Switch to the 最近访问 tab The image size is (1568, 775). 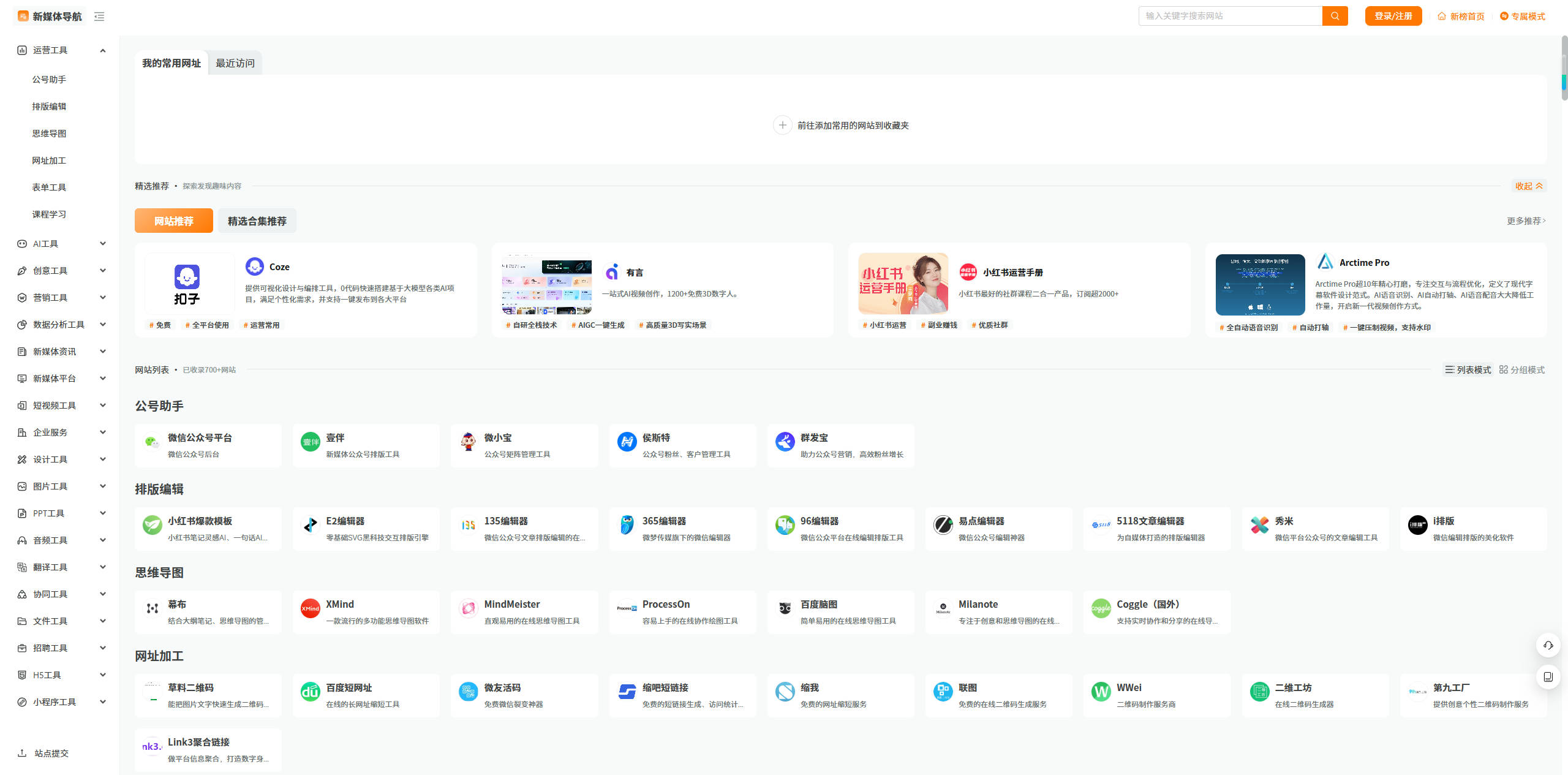[x=235, y=63]
